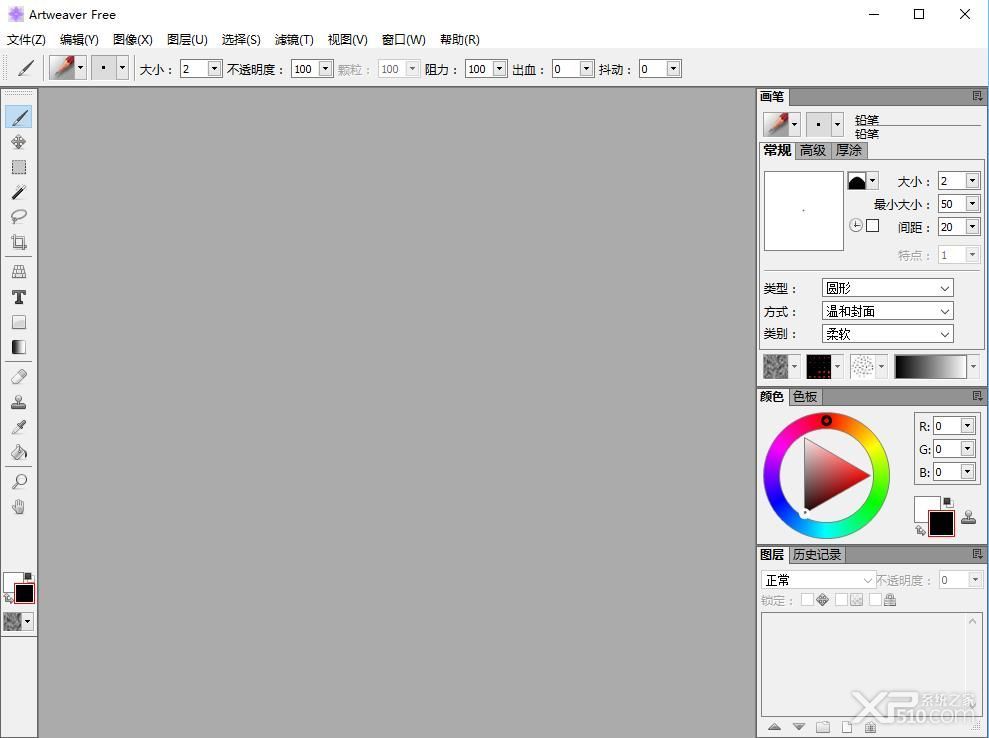Image resolution: width=989 pixels, height=738 pixels.
Task: Select the Zoom tool
Action: coord(19,481)
